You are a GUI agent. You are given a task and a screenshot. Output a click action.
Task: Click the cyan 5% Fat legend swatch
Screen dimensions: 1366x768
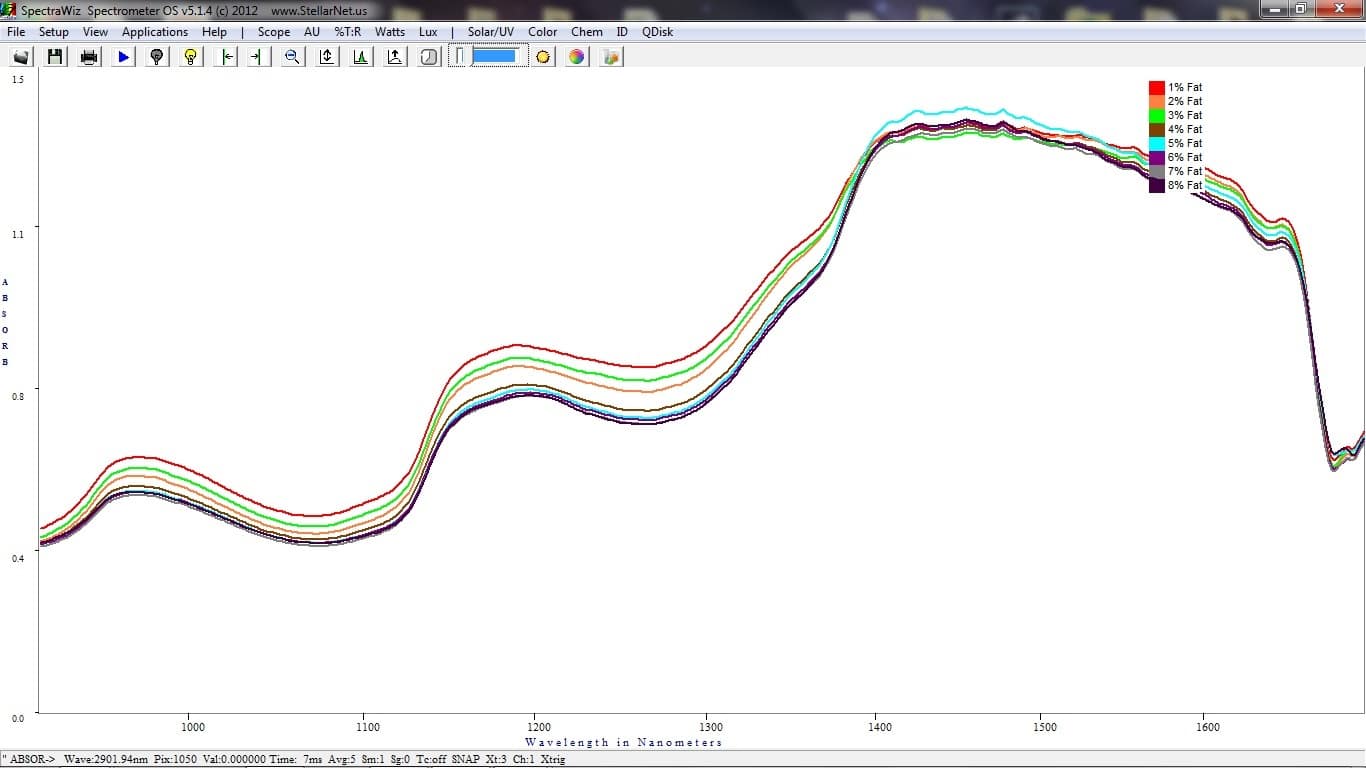[1157, 144]
